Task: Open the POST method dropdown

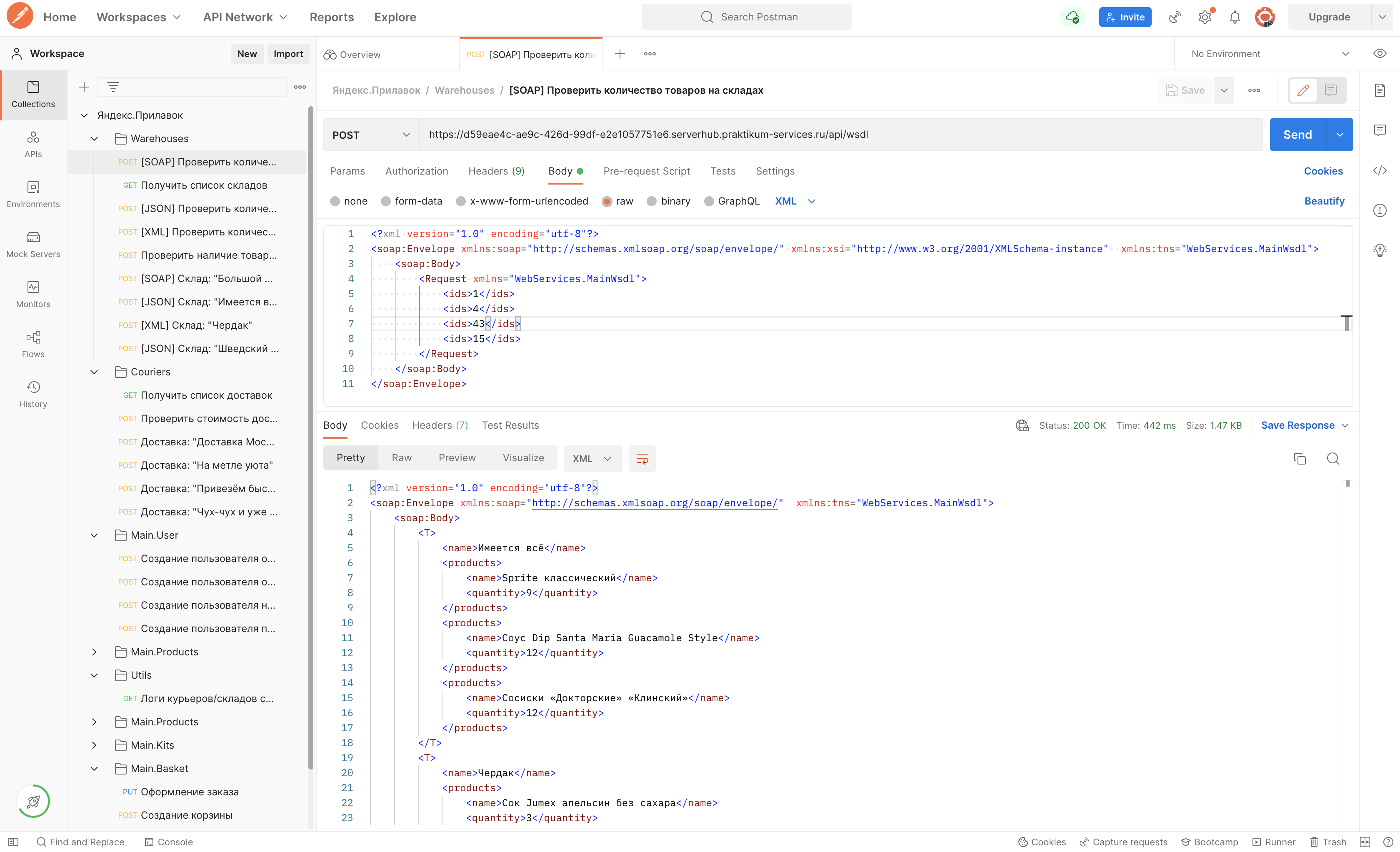Action: coord(371,135)
